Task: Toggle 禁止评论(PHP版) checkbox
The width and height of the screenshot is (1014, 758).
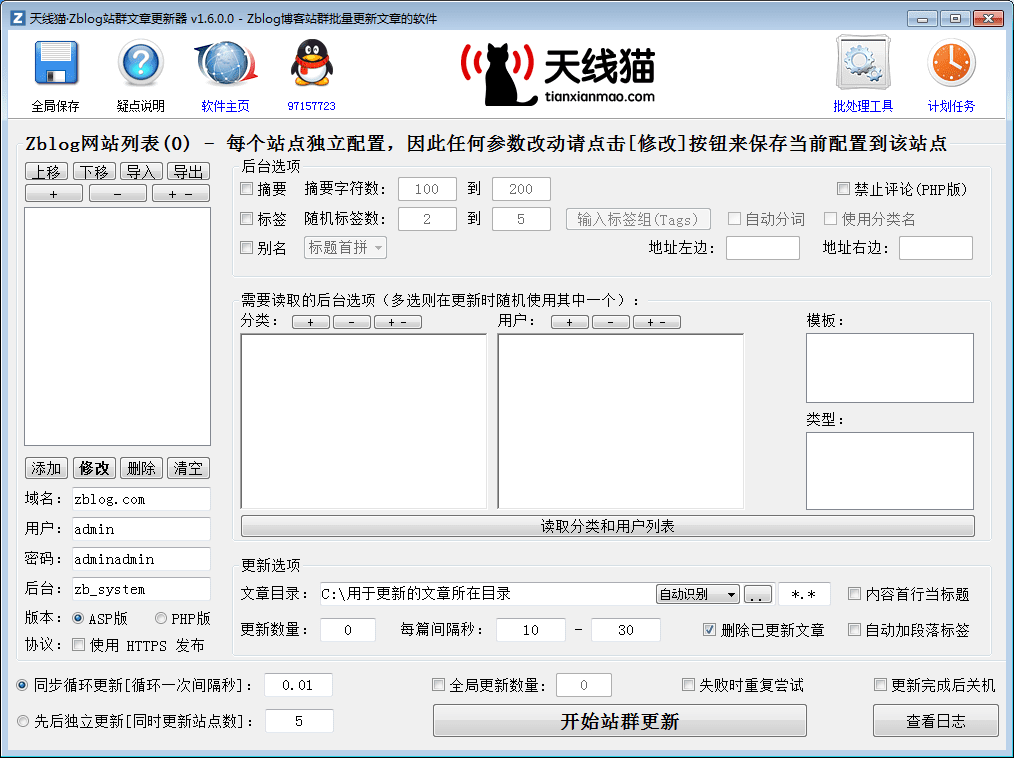Action: click(x=843, y=189)
